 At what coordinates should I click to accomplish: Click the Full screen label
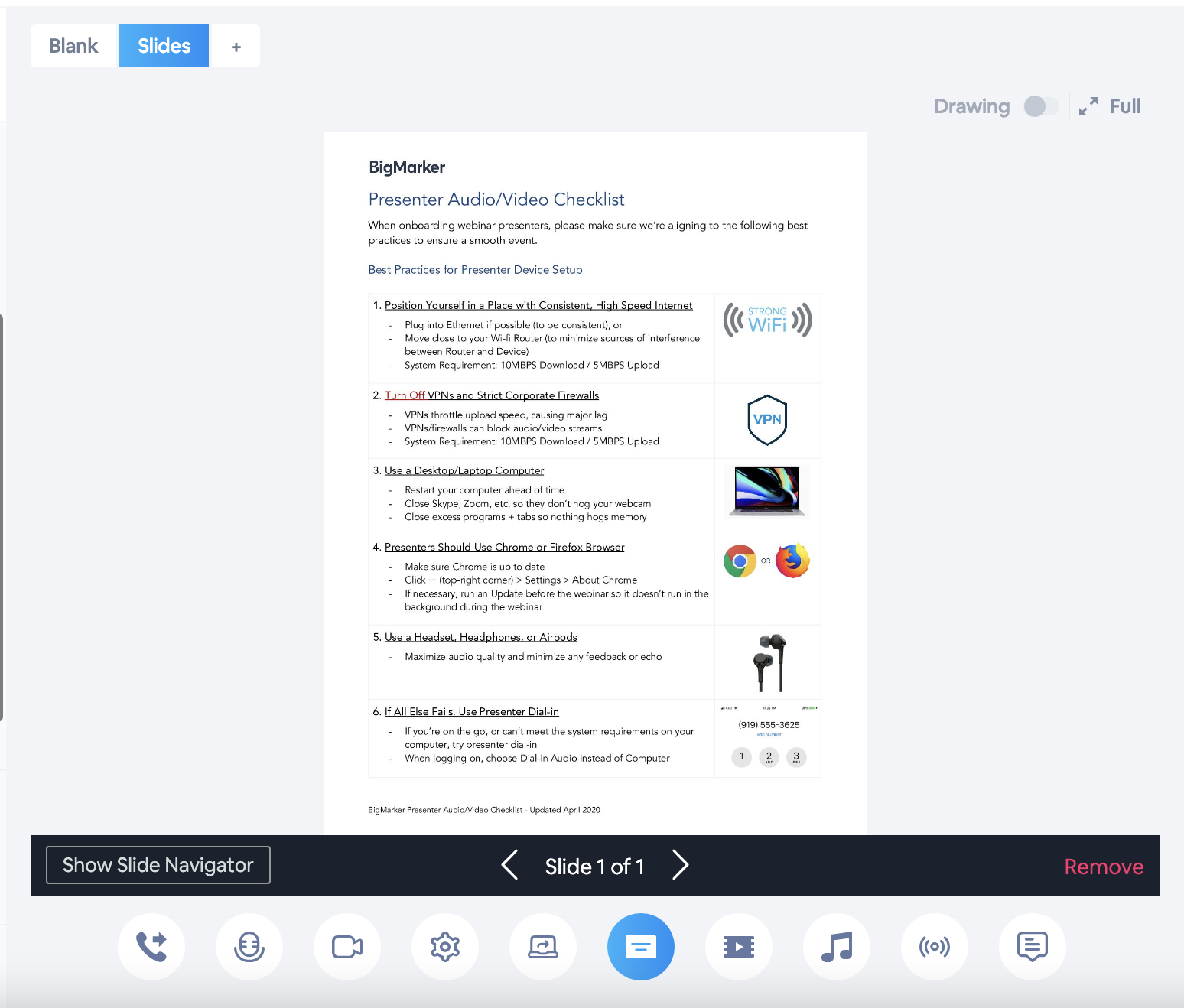[1125, 106]
